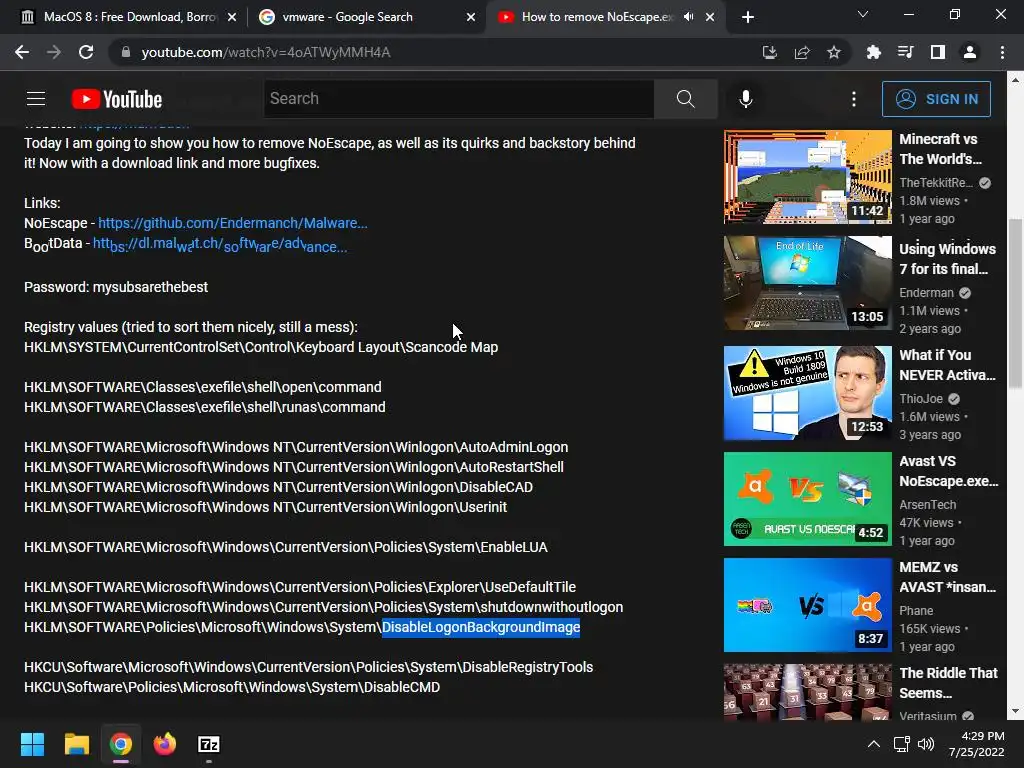Click the DisableRegistryTools registry line
The height and width of the screenshot is (768, 1024).
click(308, 667)
